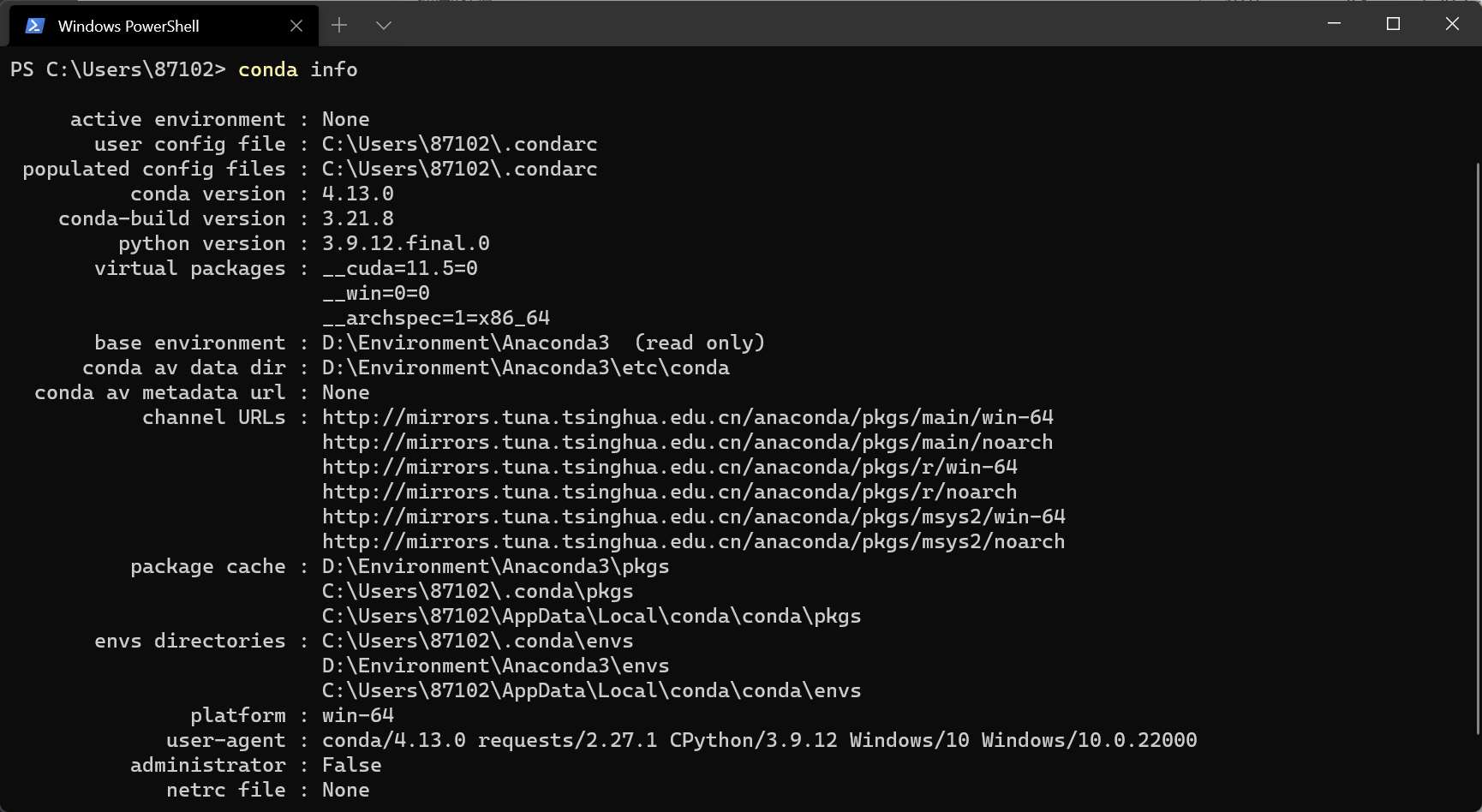This screenshot has height=812, width=1482.
Task: Click the PowerShell icon in the tab
Action: click(x=34, y=26)
